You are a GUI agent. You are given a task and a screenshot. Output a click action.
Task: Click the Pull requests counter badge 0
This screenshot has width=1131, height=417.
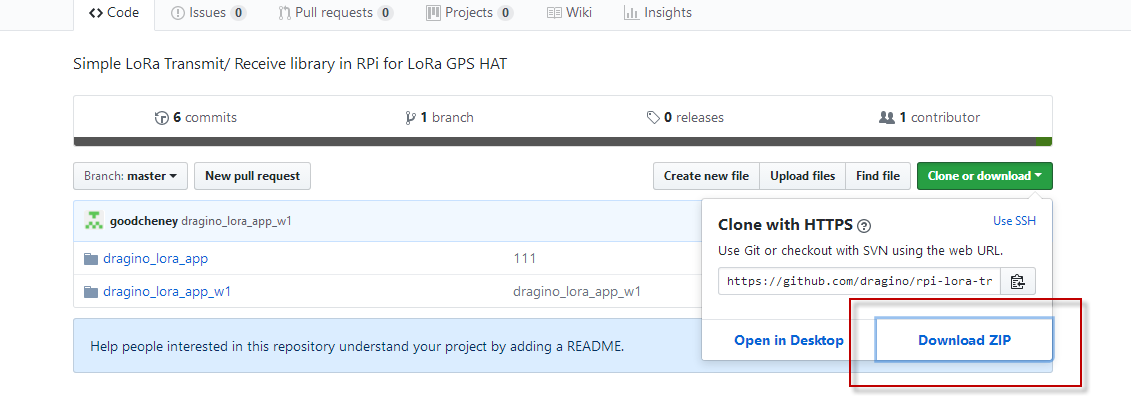(x=385, y=13)
